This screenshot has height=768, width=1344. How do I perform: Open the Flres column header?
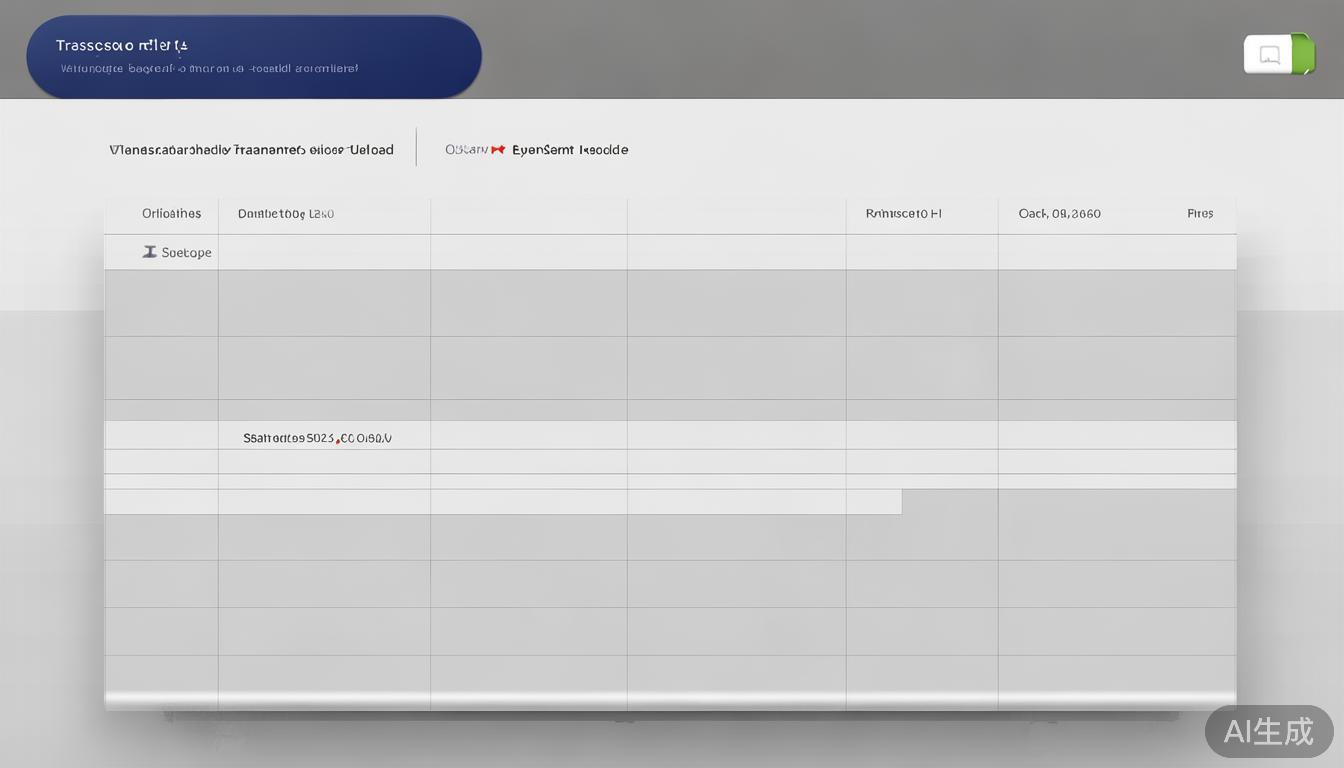[1200, 213]
